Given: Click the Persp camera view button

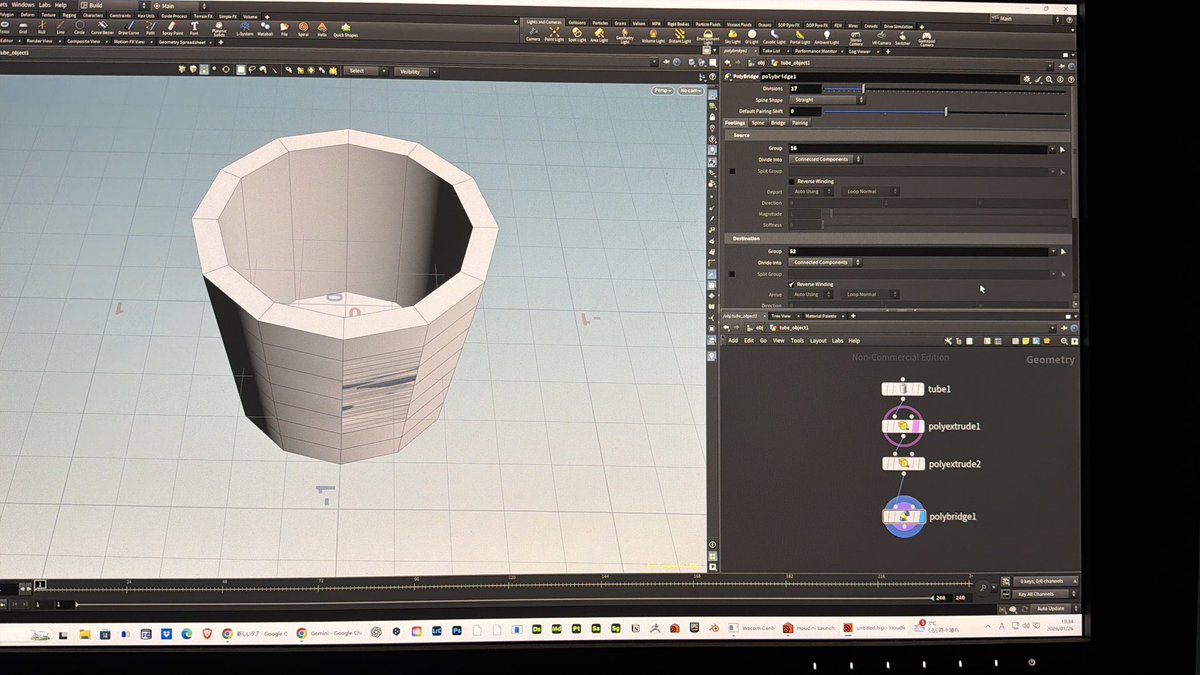Looking at the screenshot, I should pyautogui.click(x=663, y=91).
